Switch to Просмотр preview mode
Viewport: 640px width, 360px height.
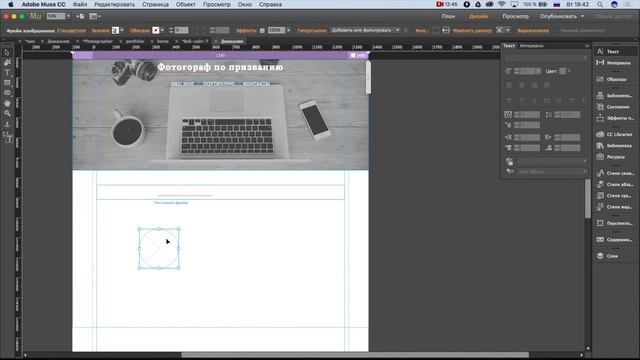pos(516,16)
